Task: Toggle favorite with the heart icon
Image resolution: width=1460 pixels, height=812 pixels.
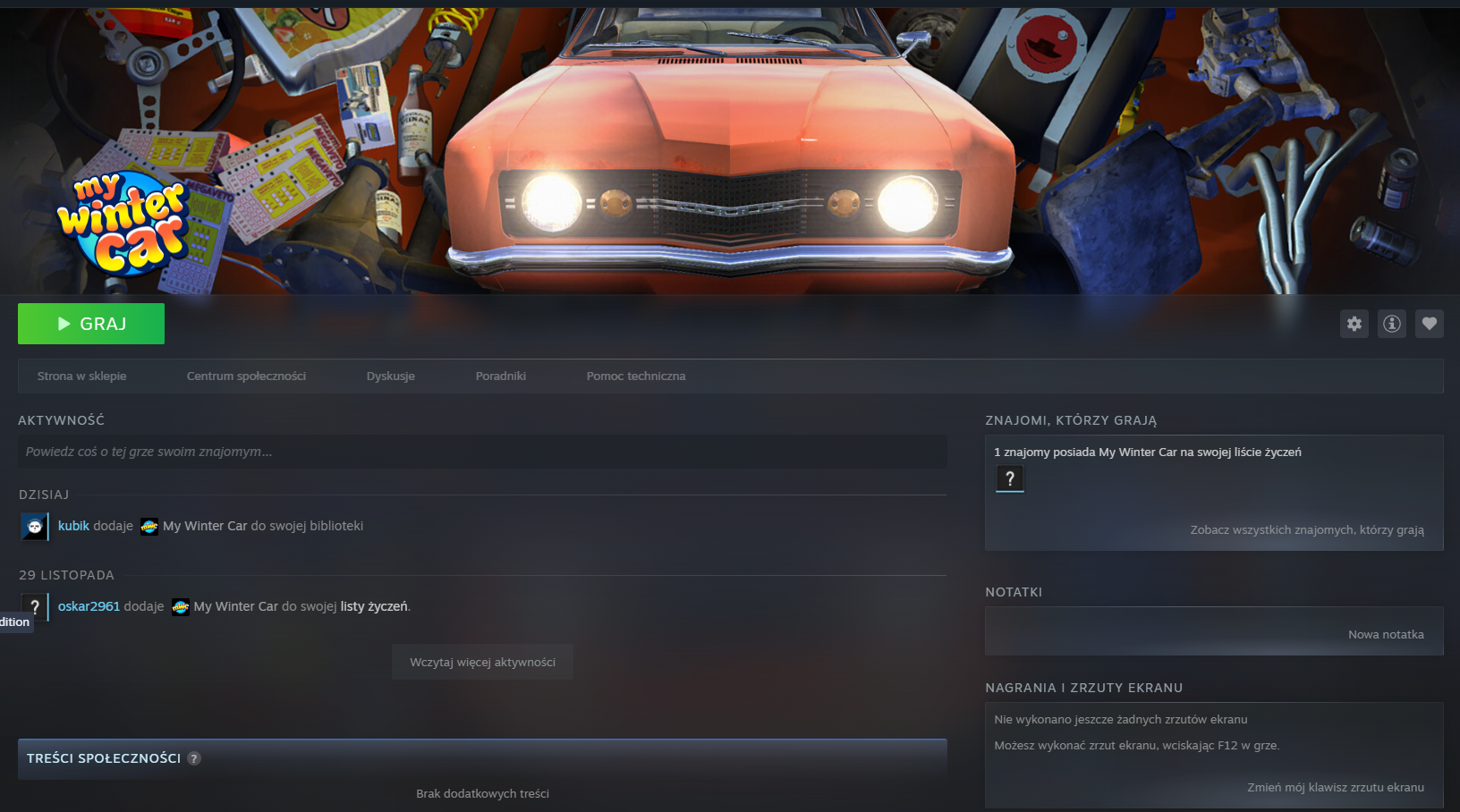Action: tap(1430, 324)
